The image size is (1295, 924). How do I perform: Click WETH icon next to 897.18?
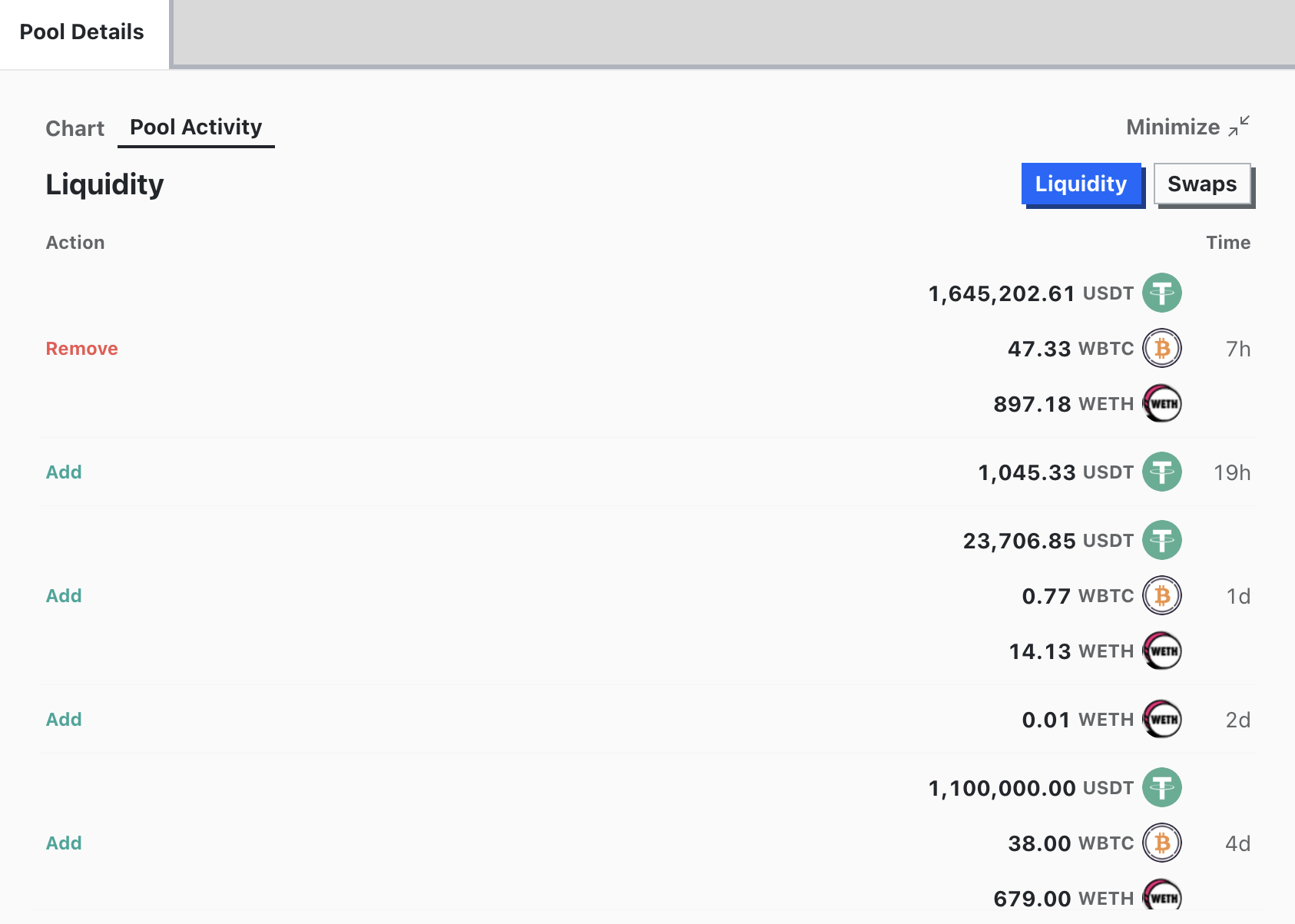(x=1161, y=404)
